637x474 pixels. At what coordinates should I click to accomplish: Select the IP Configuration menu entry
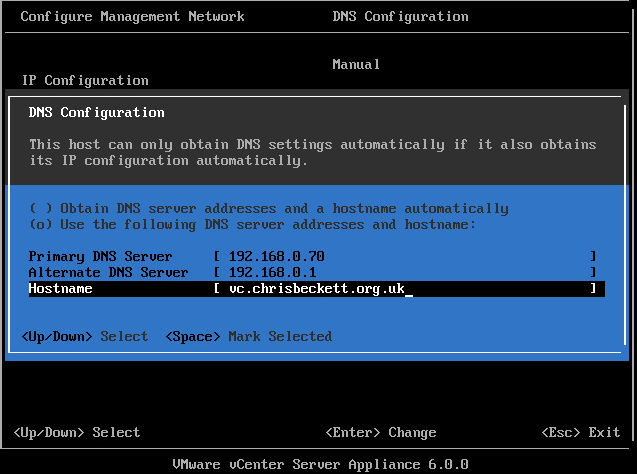point(85,80)
